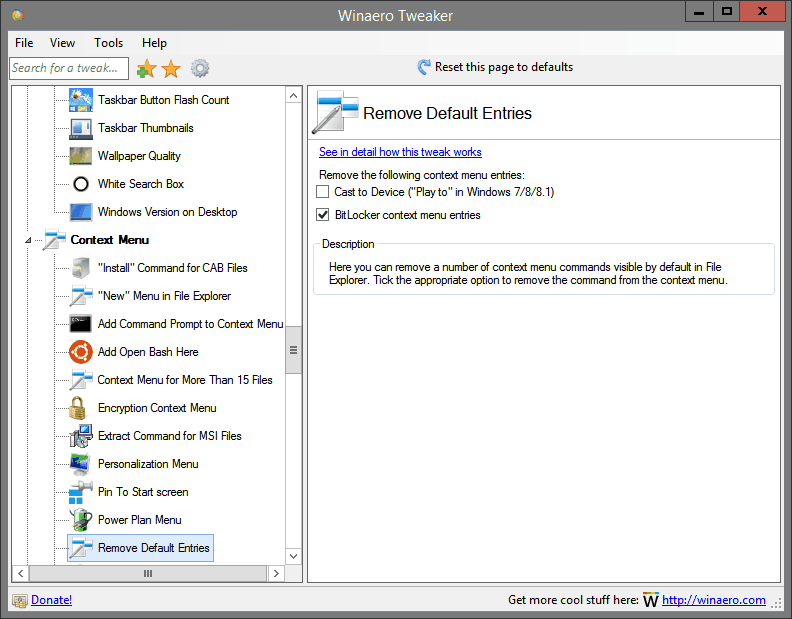Image resolution: width=792 pixels, height=619 pixels.
Task: Open See in detail how this tweak works
Action: tap(400, 152)
